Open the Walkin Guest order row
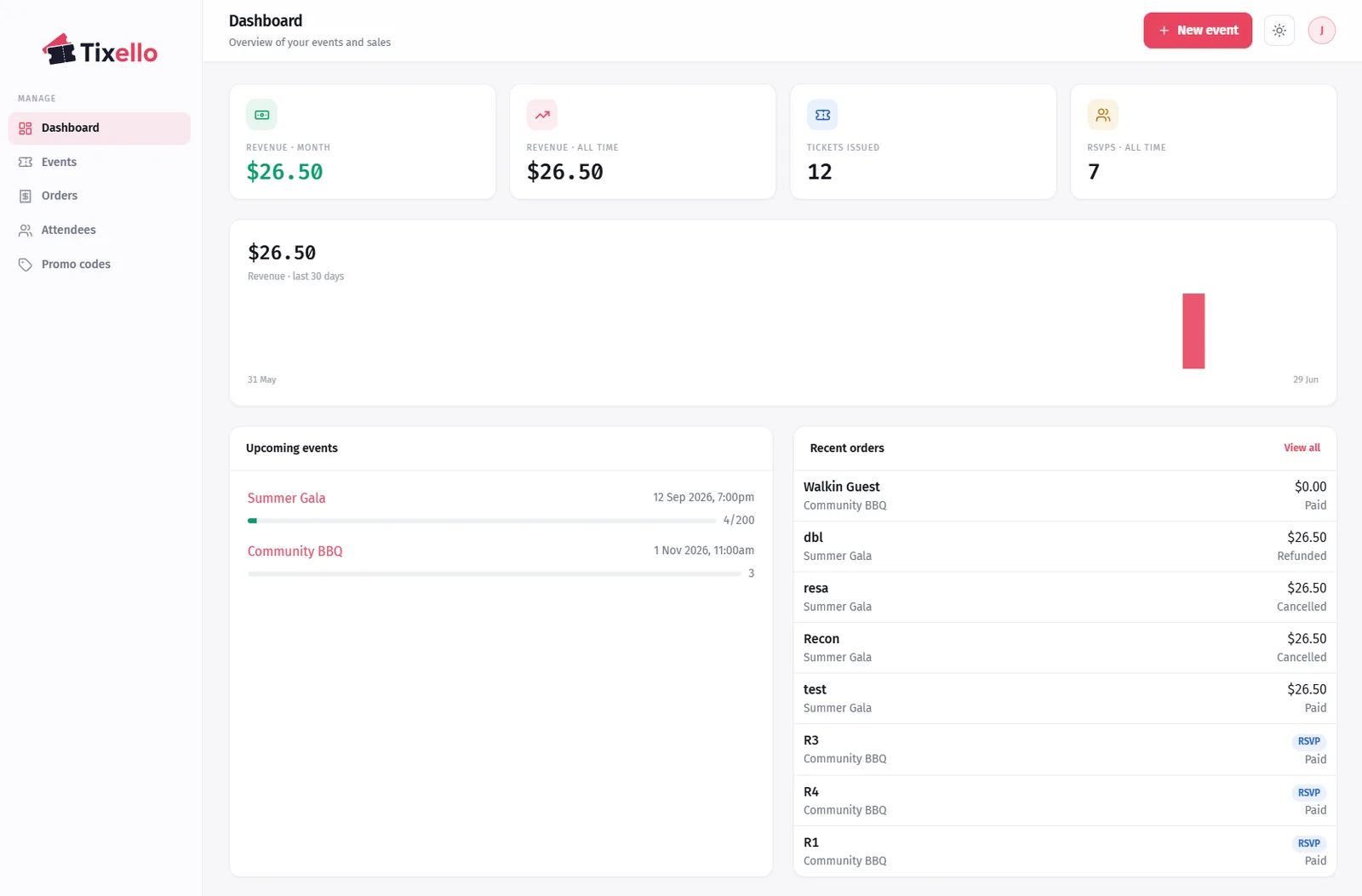Image resolution: width=1362 pixels, height=896 pixels. pyautogui.click(x=1065, y=496)
